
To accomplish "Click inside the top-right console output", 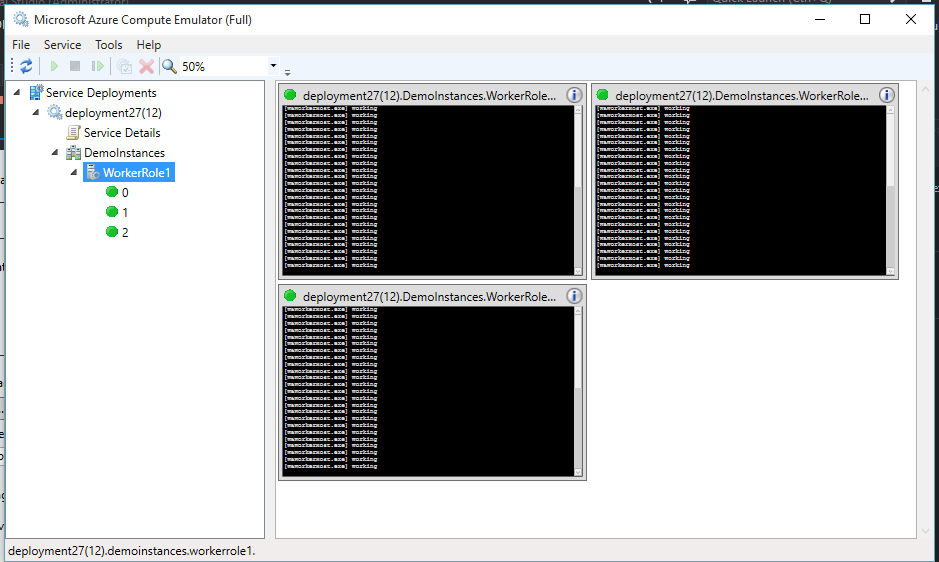I will click(741, 190).
